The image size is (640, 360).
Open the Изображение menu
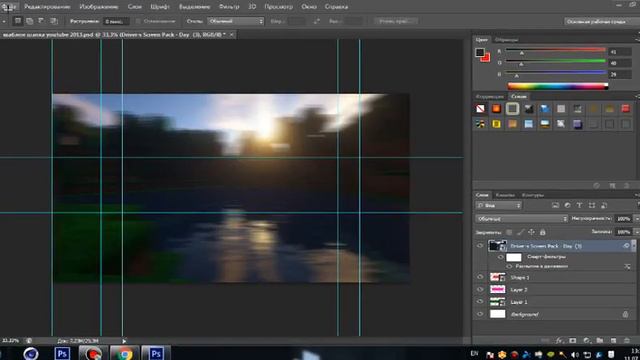98,7
